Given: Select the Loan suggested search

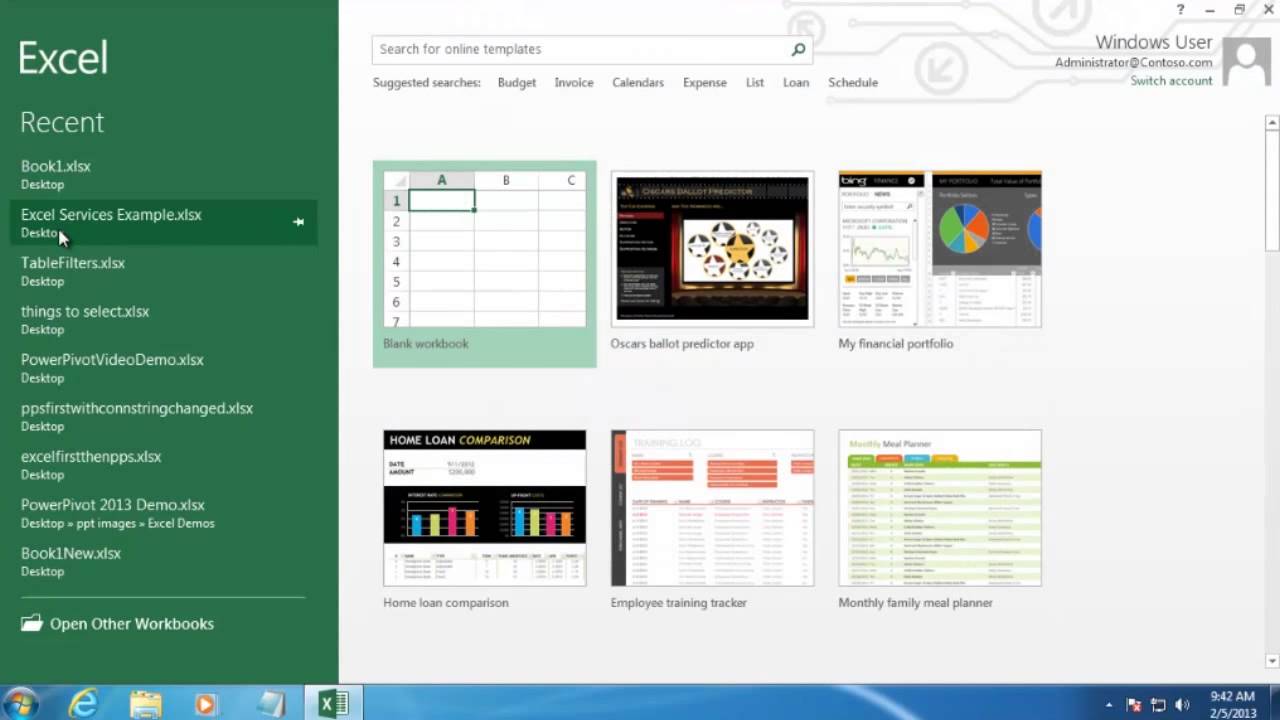Looking at the screenshot, I should 796,83.
